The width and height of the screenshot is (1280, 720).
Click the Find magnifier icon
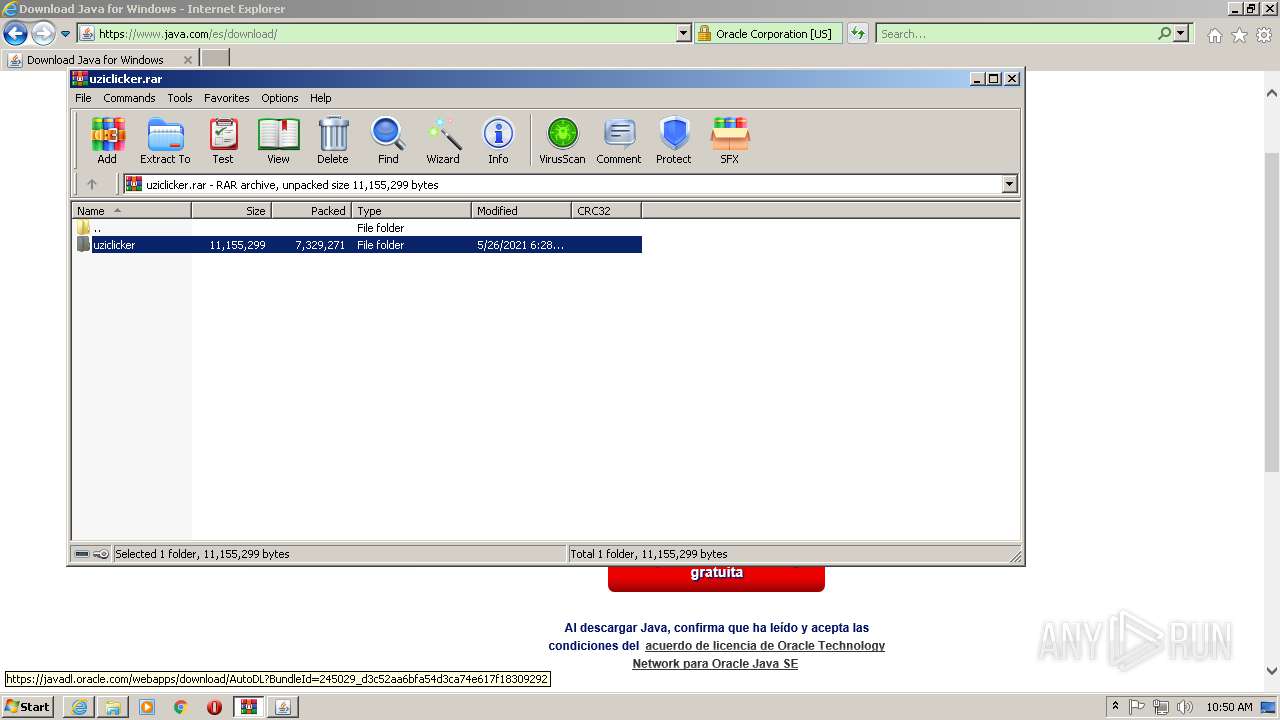pos(388,140)
